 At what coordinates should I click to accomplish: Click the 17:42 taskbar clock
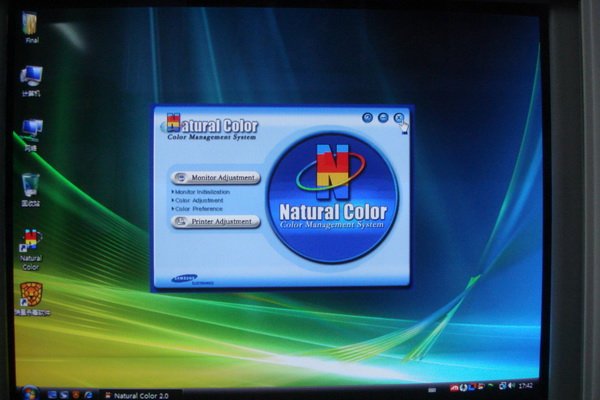[526, 385]
